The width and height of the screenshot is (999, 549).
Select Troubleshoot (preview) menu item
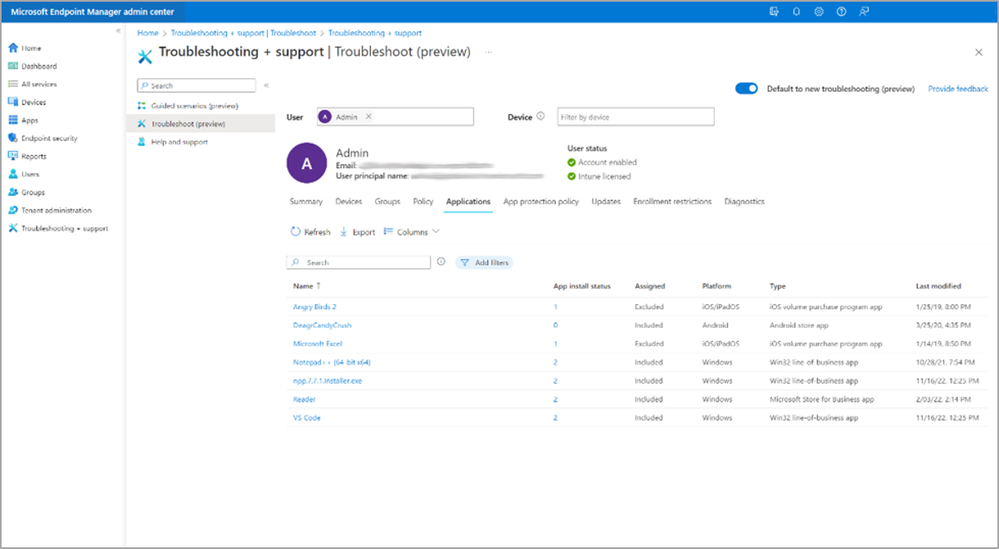tap(201, 124)
